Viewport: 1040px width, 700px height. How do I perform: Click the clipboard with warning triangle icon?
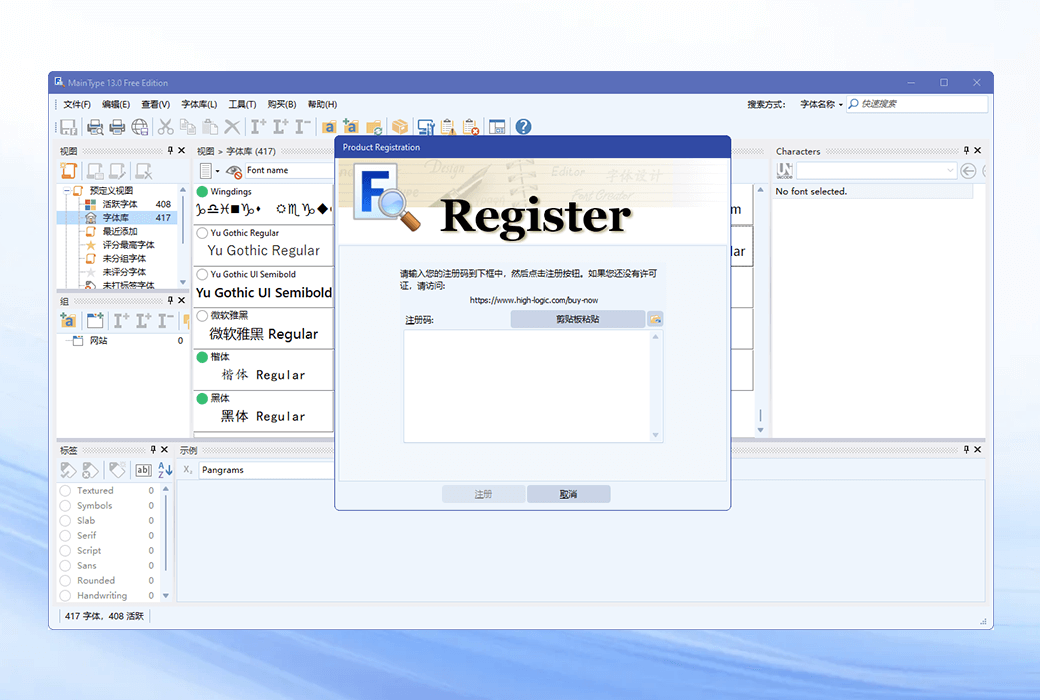click(448, 127)
